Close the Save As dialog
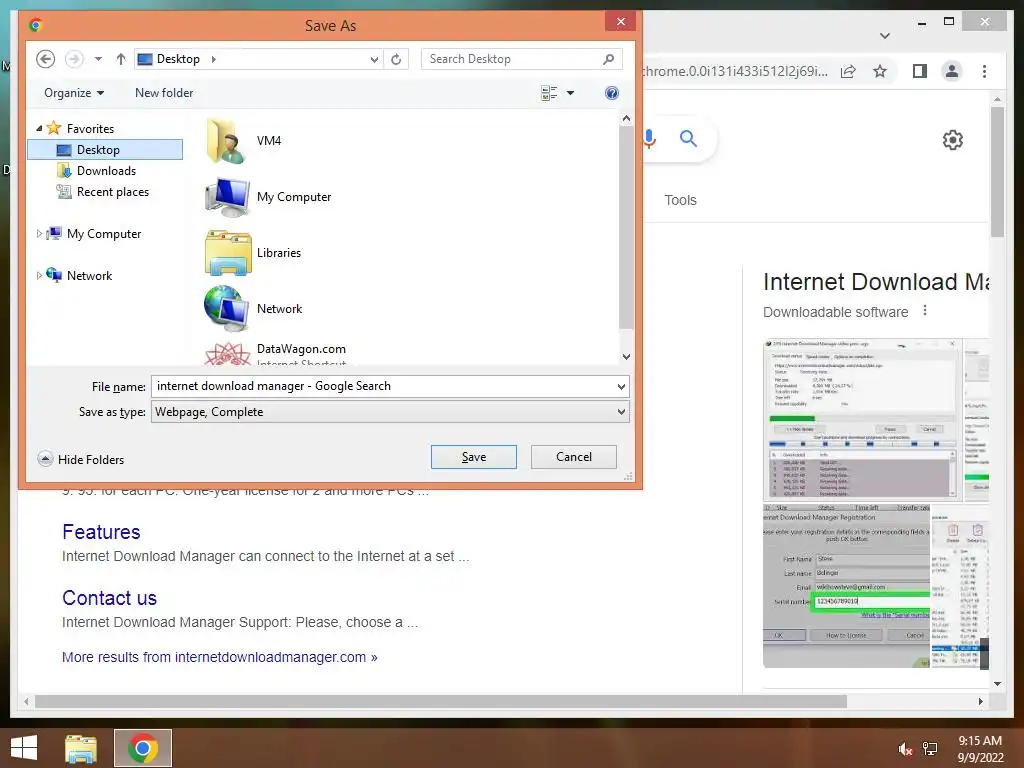1024x768 pixels. 620,22
